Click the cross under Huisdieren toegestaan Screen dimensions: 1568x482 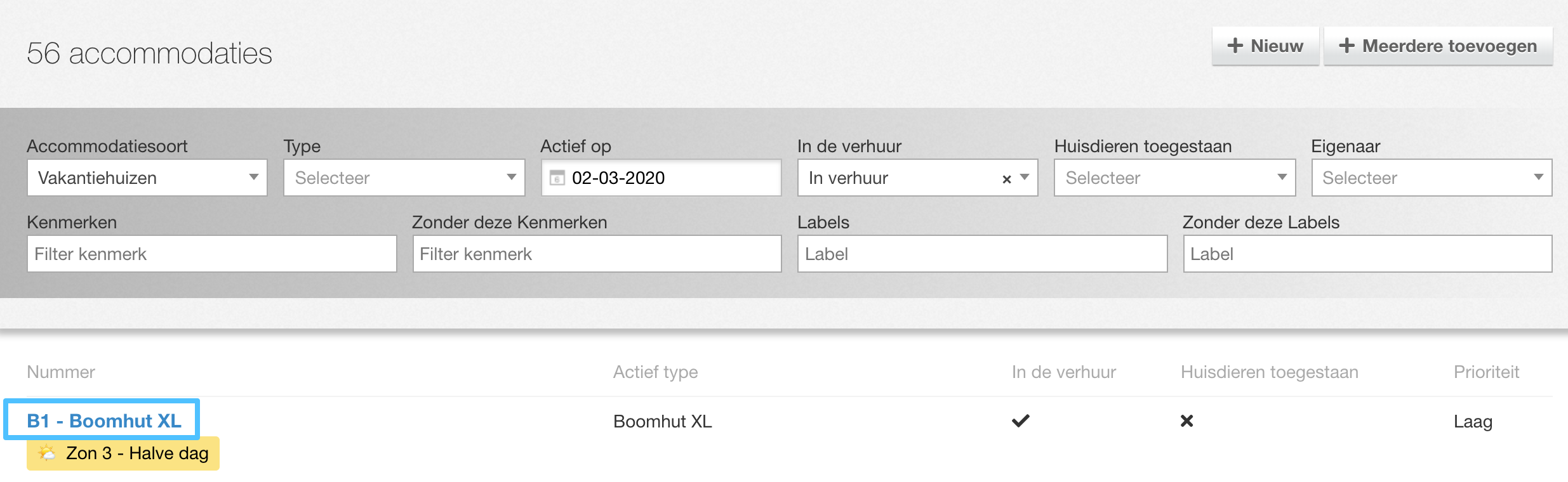pyautogui.click(x=1186, y=420)
